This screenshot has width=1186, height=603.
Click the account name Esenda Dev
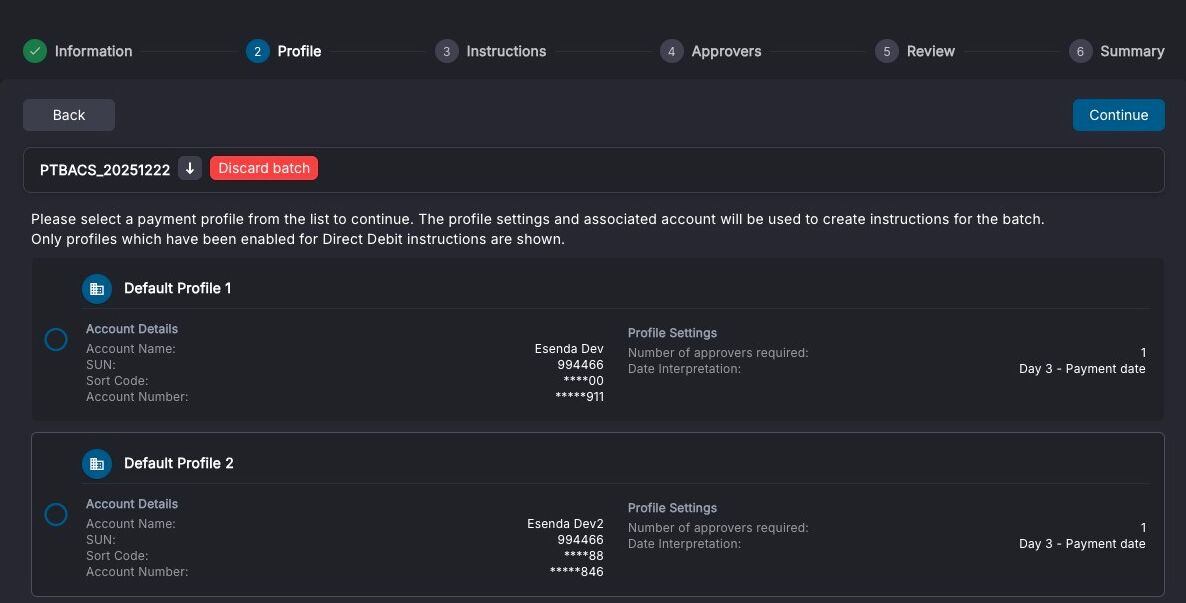pos(569,349)
